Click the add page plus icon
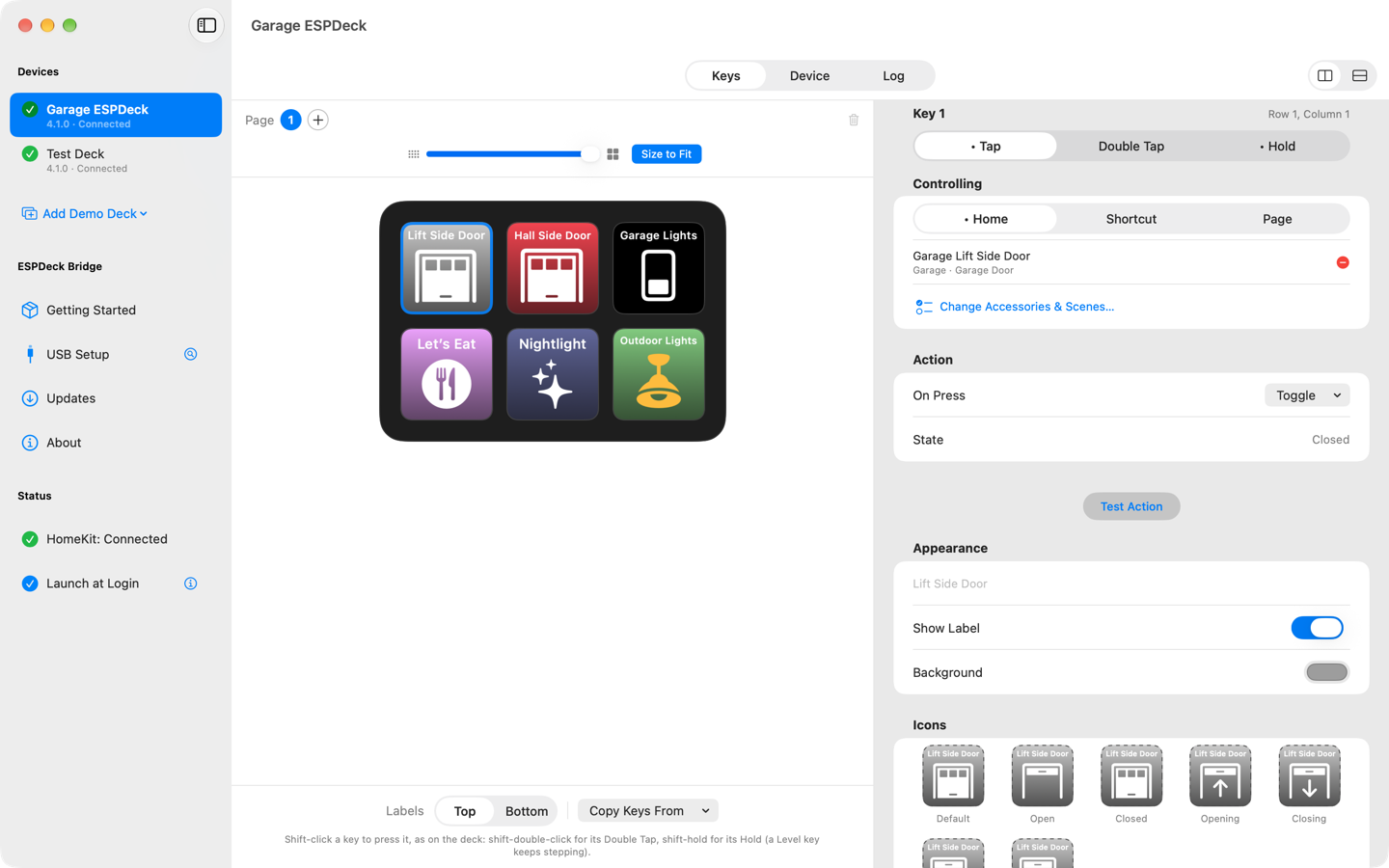 pos(318,120)
